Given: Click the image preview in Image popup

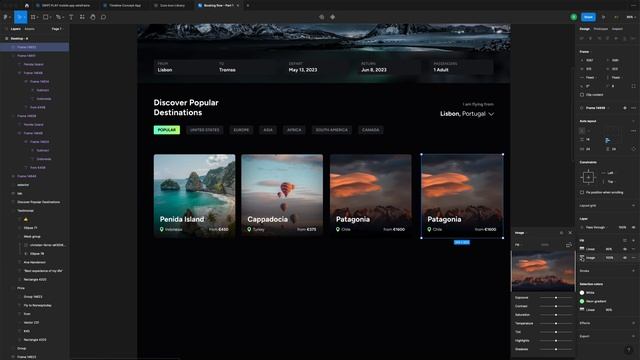Looking at the screenshot, I should (543, 271).
